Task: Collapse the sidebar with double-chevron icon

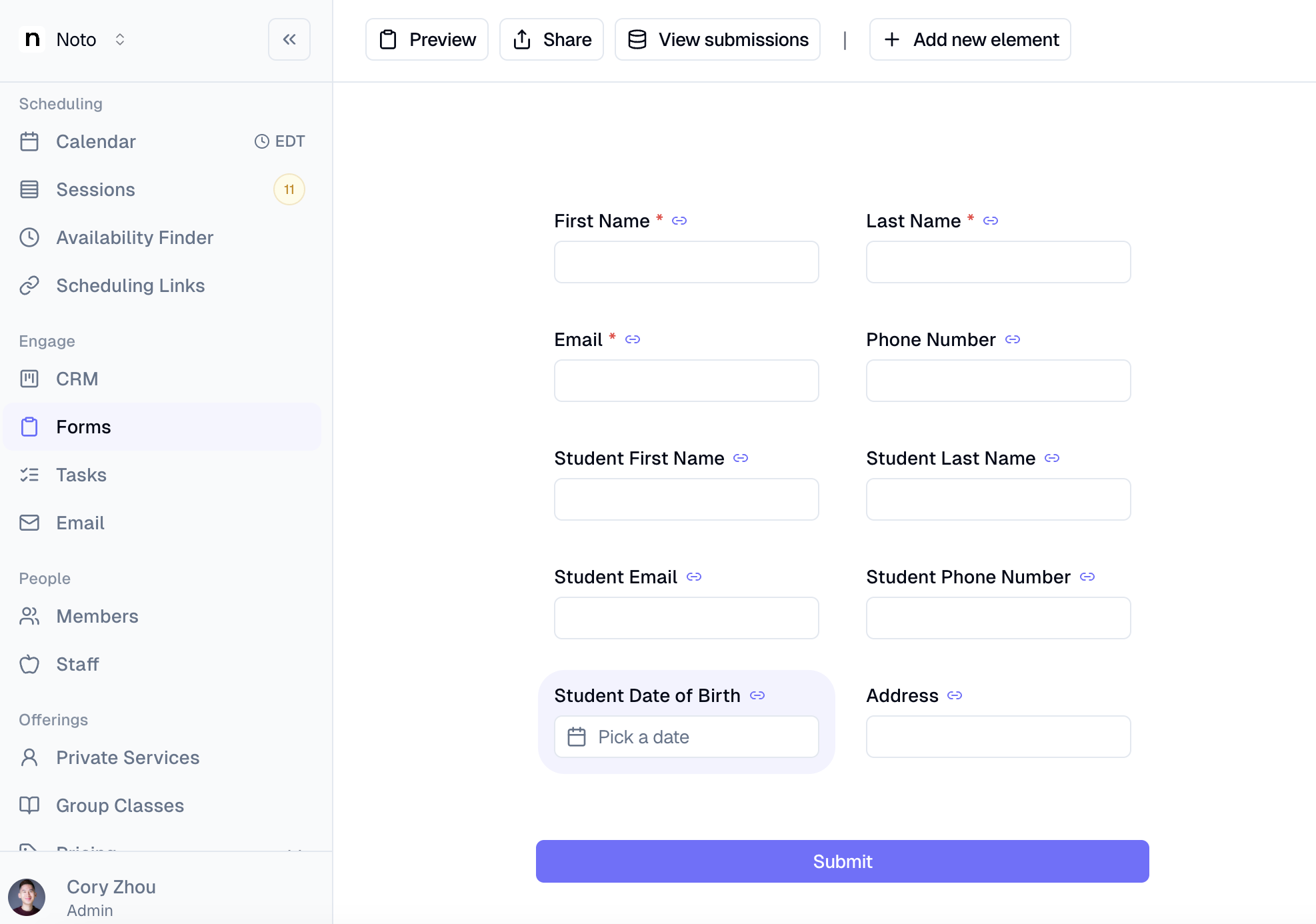Action: click(x=289, y=39)
